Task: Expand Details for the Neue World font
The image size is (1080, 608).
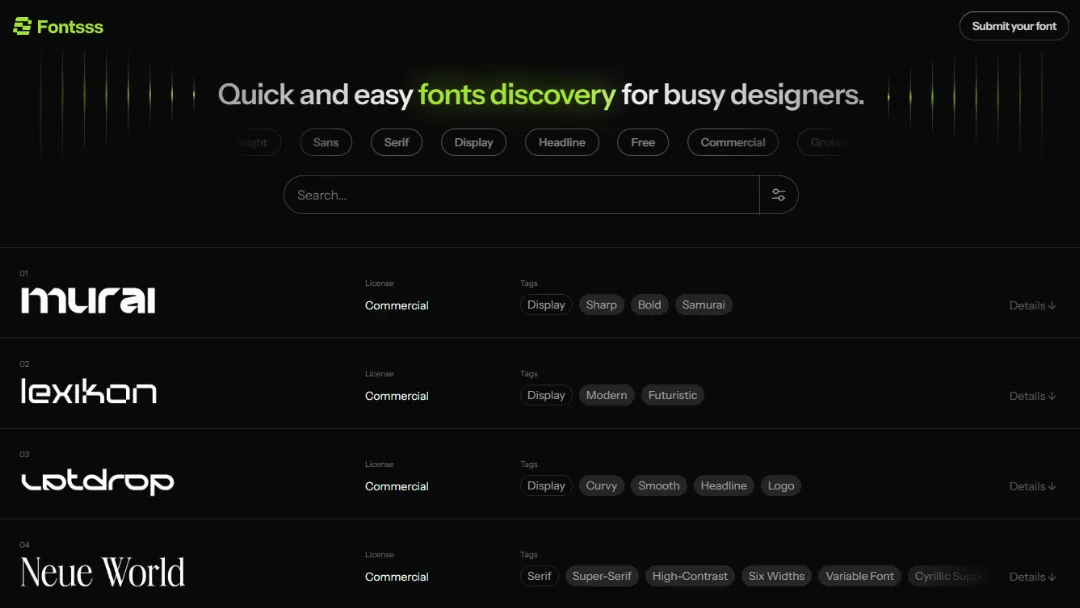Action: pos(1032,576)
